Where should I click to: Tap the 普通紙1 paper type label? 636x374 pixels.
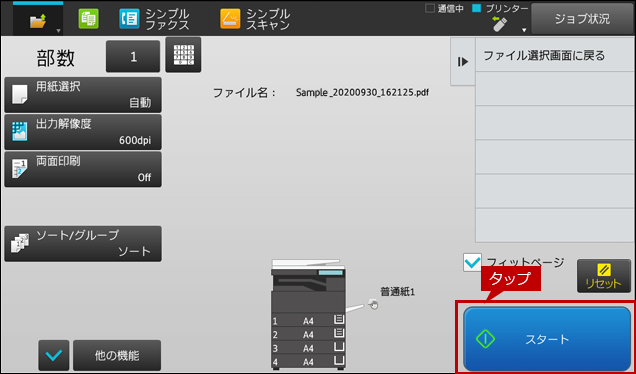click(x=397, y=291)
